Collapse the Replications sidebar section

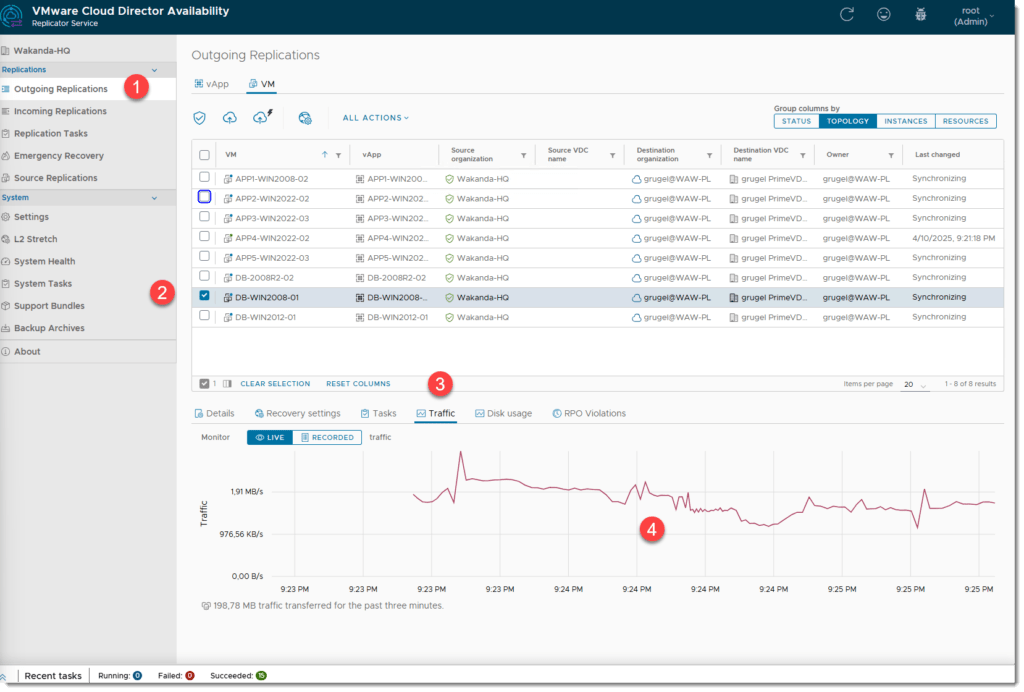[x=154, y=70]
